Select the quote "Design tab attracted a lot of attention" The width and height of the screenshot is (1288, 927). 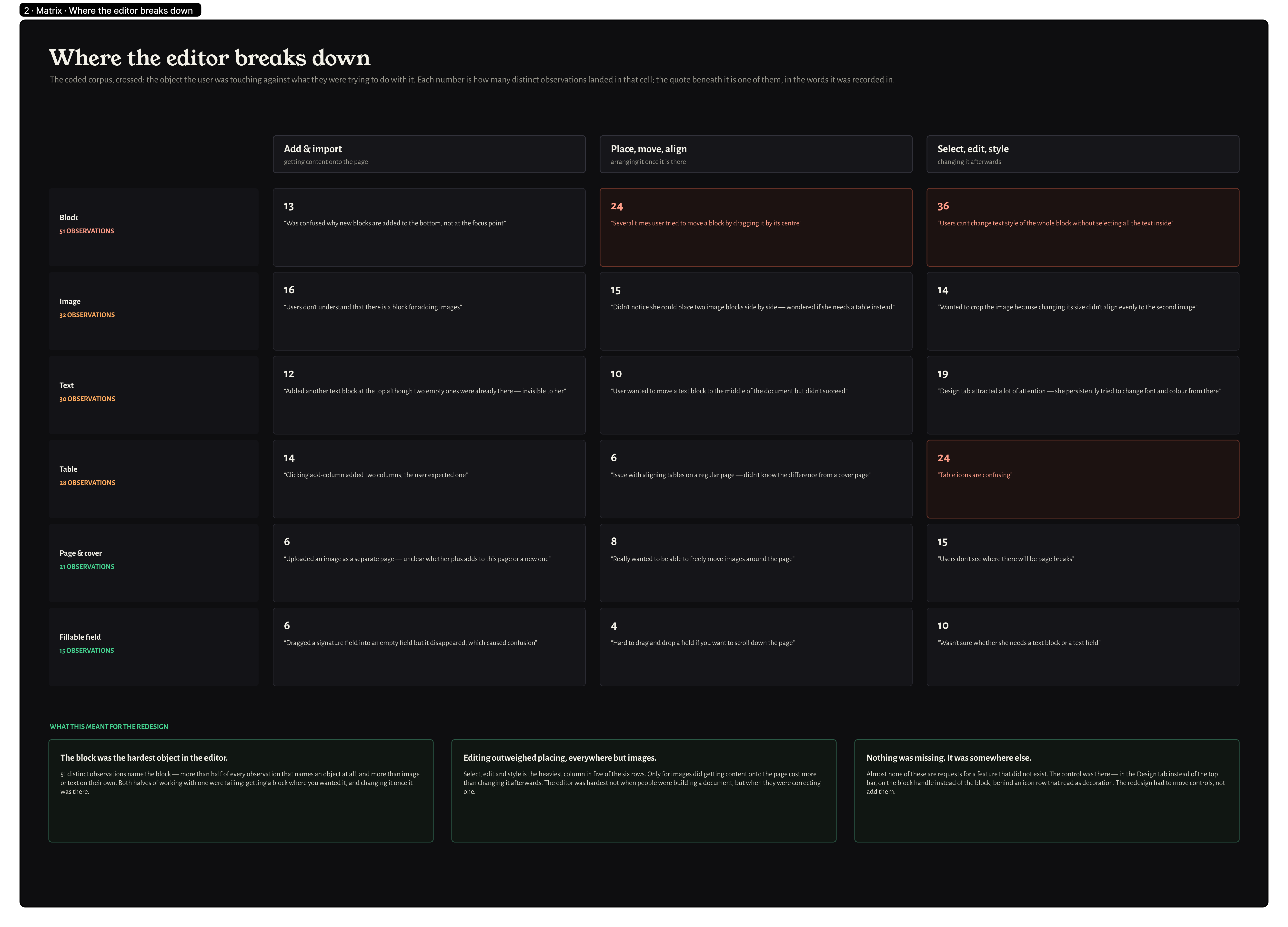click(x=1079, y=391)
